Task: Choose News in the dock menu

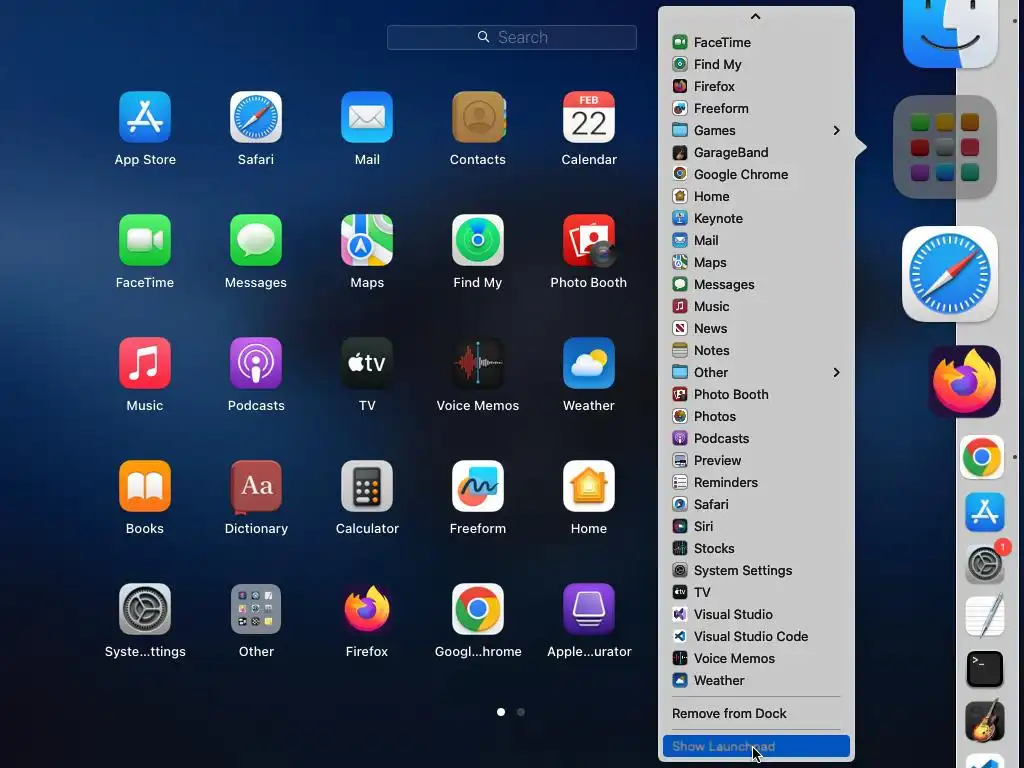Action: 756,328
